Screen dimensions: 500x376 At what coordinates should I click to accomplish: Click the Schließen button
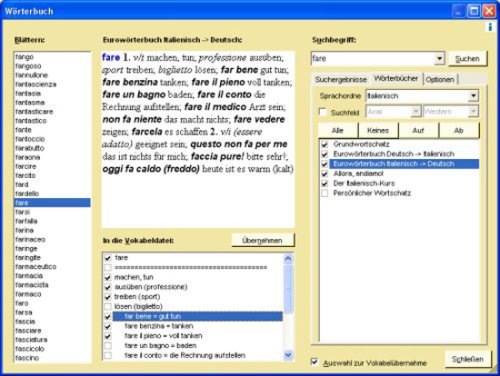467,359
